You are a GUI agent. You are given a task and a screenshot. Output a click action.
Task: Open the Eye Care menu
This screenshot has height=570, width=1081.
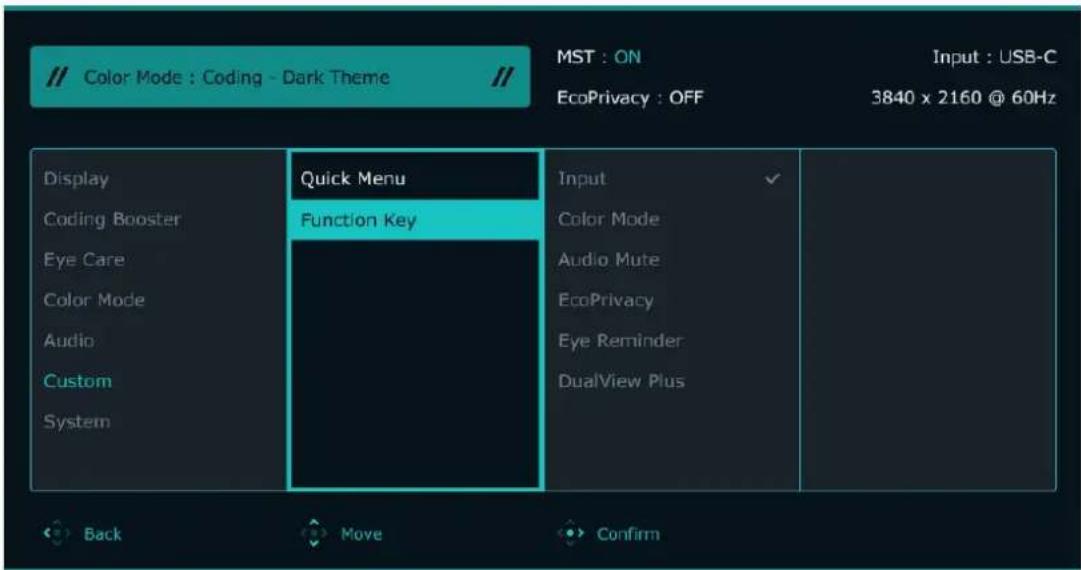(84, 260)
